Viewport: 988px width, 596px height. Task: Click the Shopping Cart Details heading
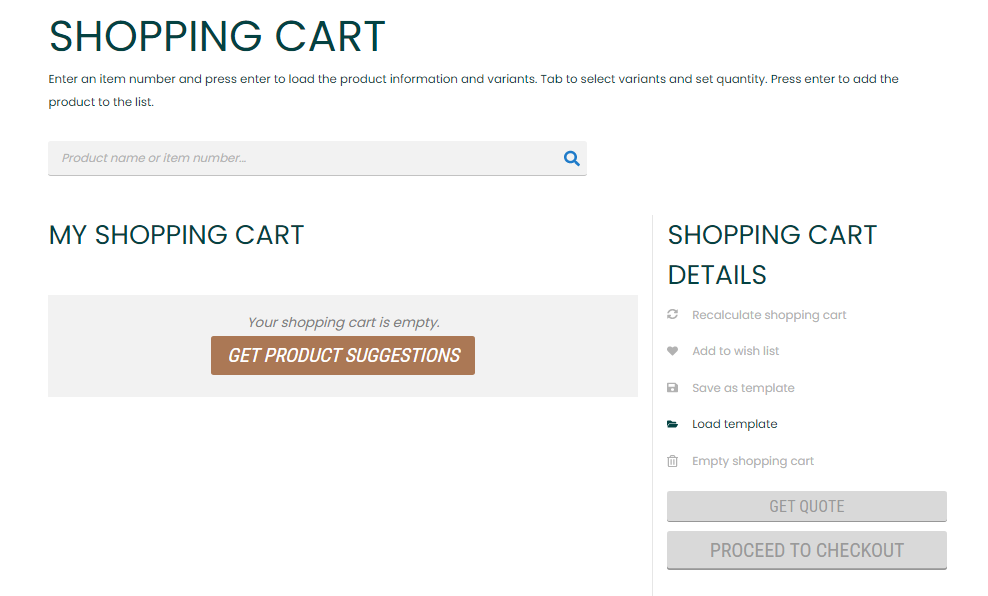coord(772,255)
